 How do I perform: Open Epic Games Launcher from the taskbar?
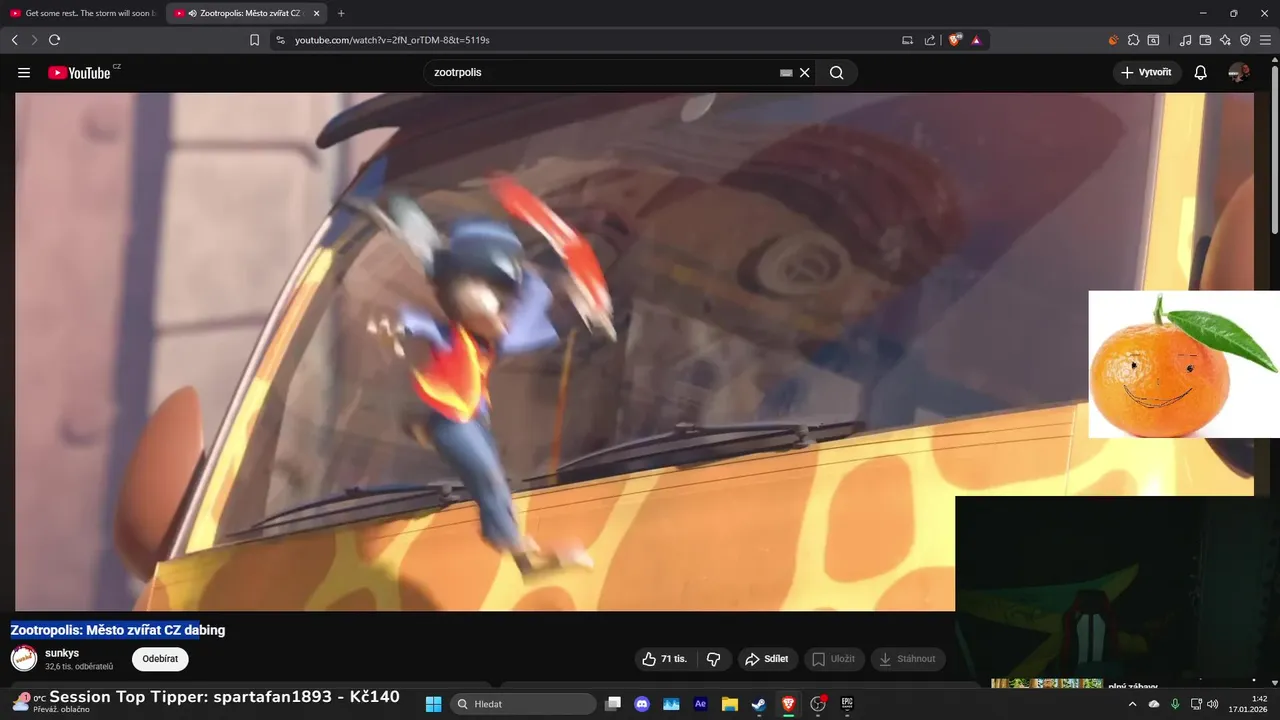847,704
